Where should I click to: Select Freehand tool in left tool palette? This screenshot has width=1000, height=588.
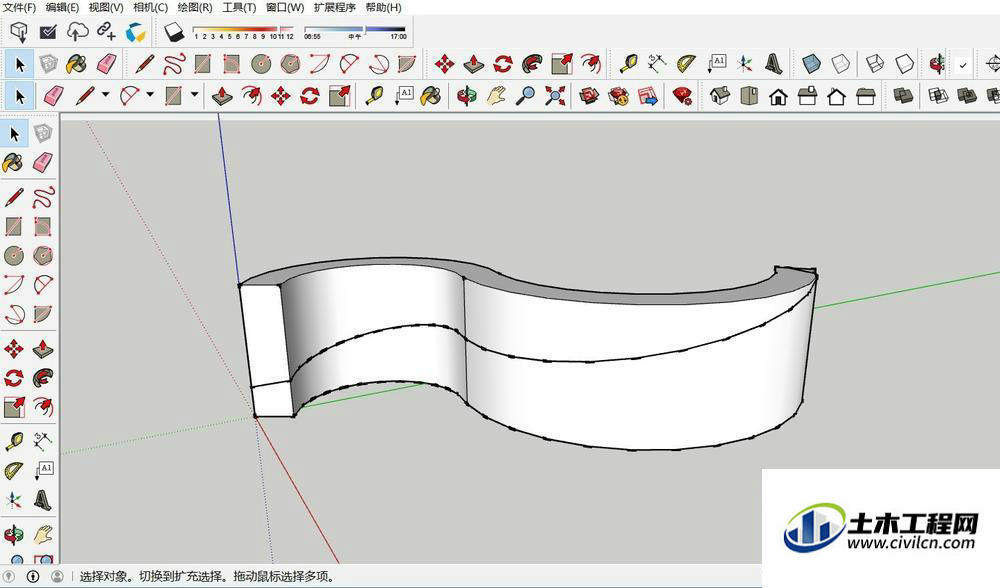[43, 197]
